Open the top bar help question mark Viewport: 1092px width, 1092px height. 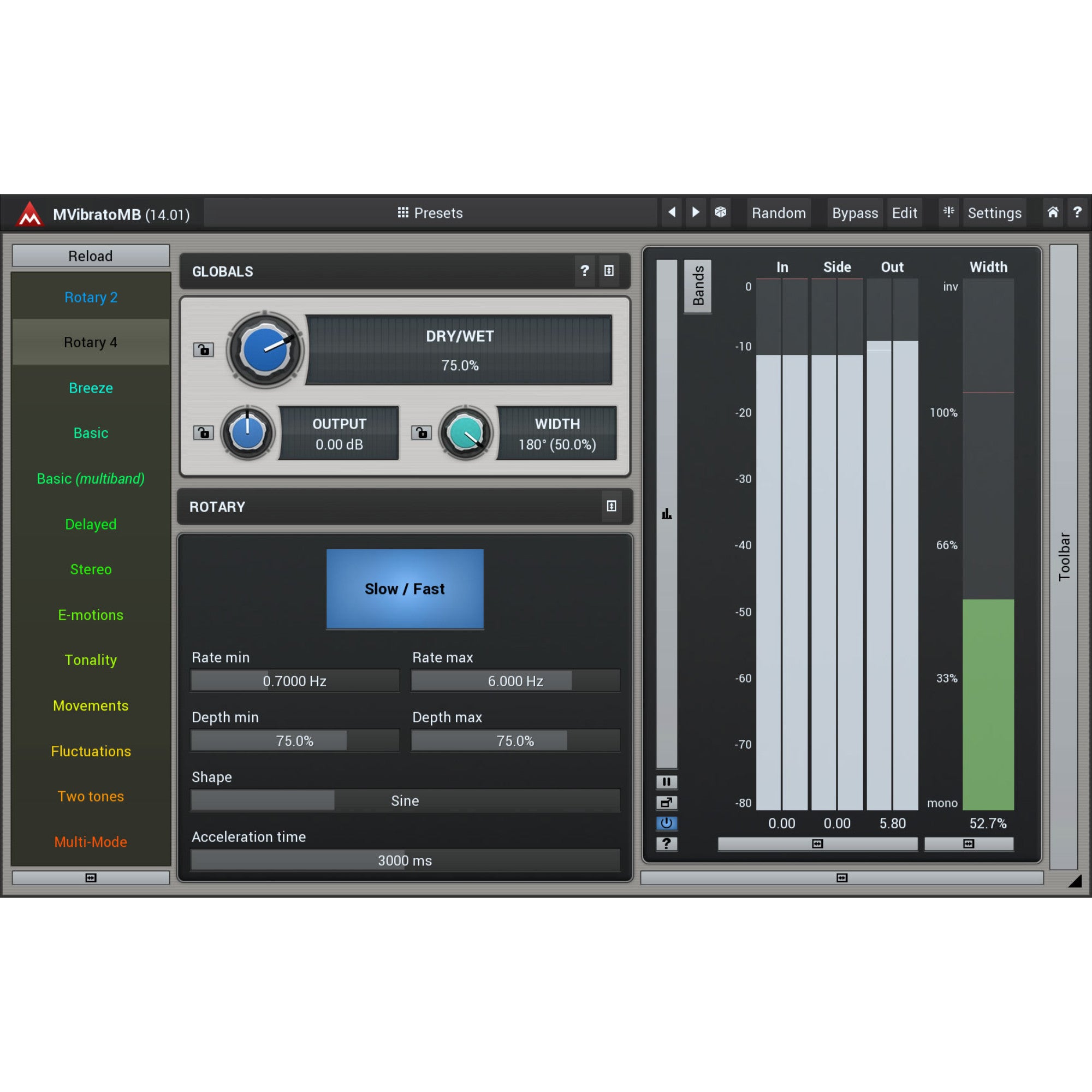pos(1077,212)
